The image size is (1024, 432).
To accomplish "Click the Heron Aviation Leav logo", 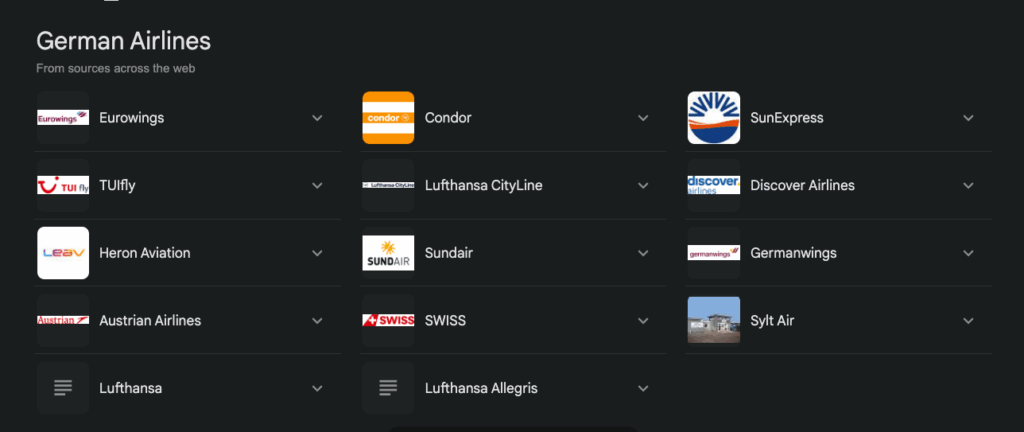I will 63,253.
